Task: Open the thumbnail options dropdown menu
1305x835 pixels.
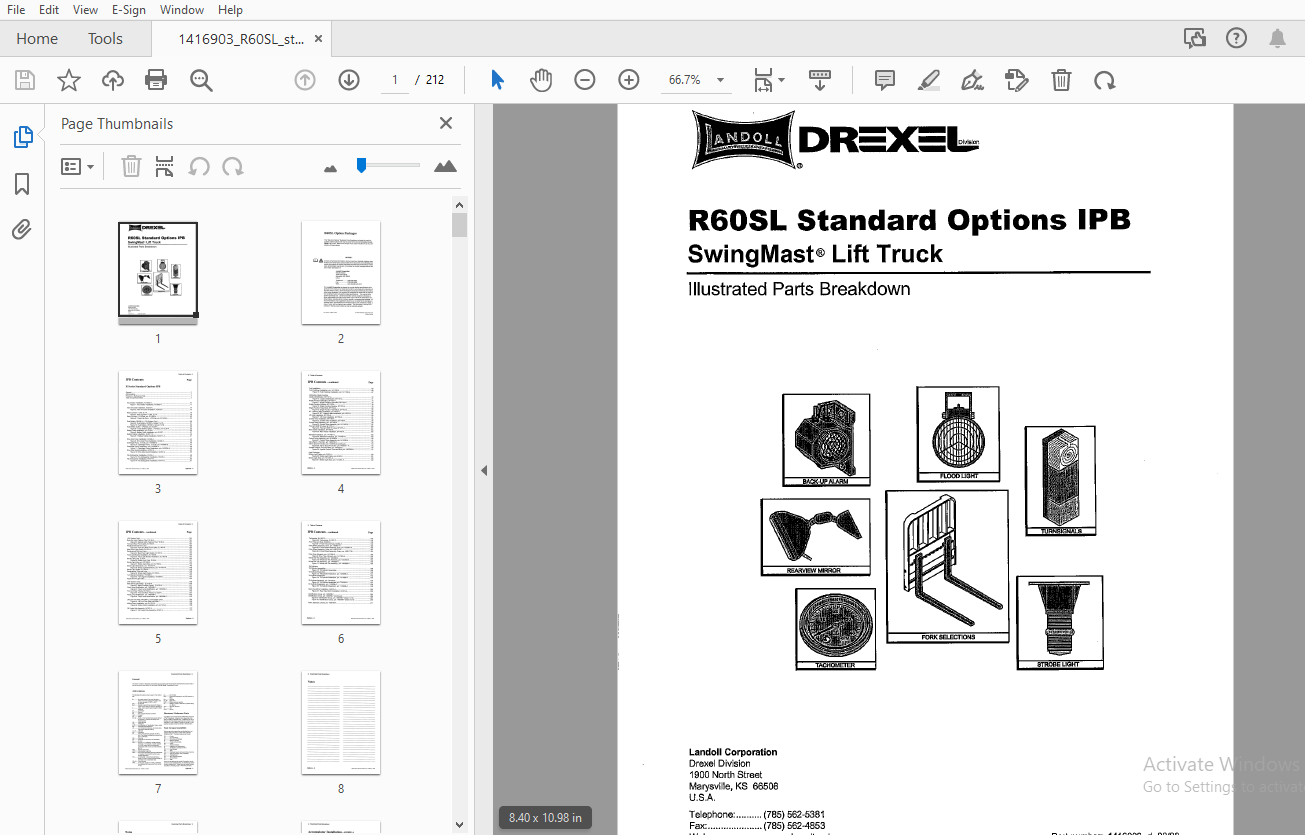Action: pyautogui.click(x=77, y=167)
